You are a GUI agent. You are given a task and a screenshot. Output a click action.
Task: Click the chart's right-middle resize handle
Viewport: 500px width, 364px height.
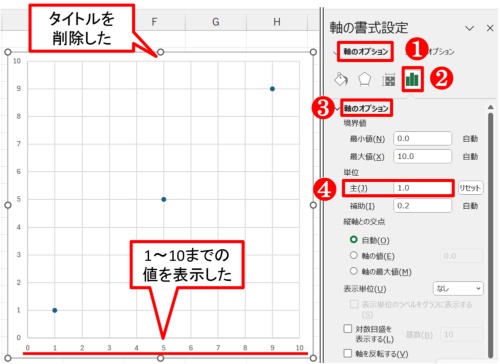pos(313,205)
